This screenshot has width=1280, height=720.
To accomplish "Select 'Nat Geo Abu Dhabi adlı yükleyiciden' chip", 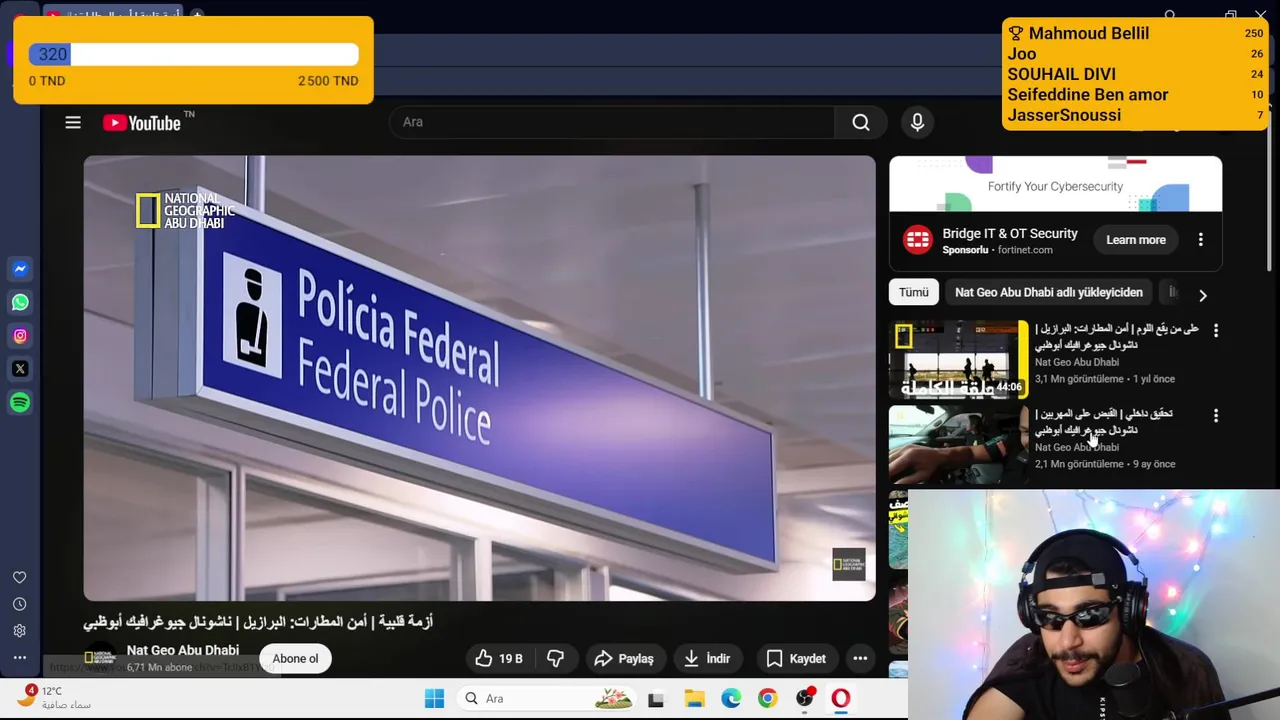I will pyautogui.click(x=1048, y=292).
